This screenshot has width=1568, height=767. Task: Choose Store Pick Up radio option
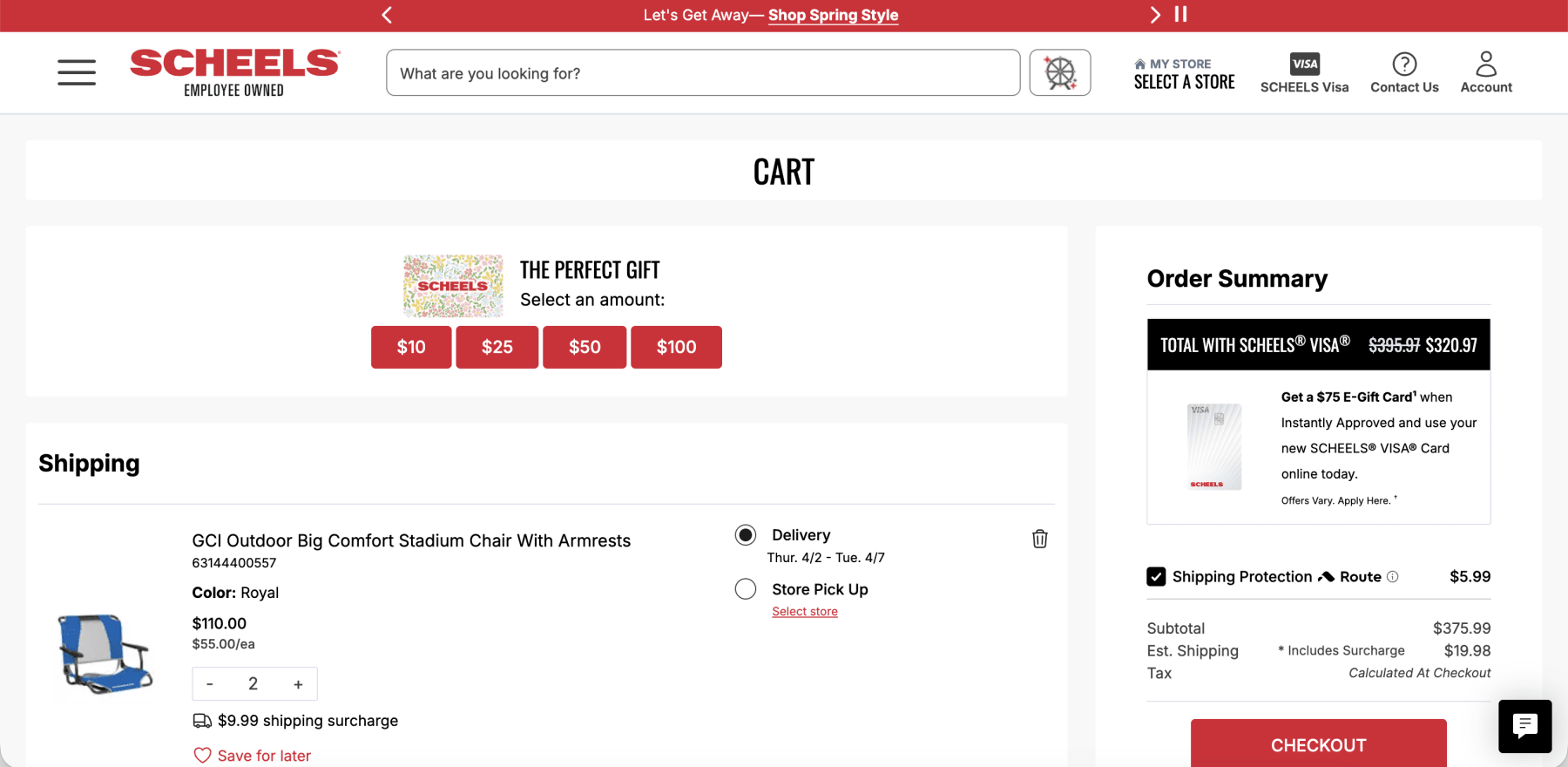[x=746, y=589]
